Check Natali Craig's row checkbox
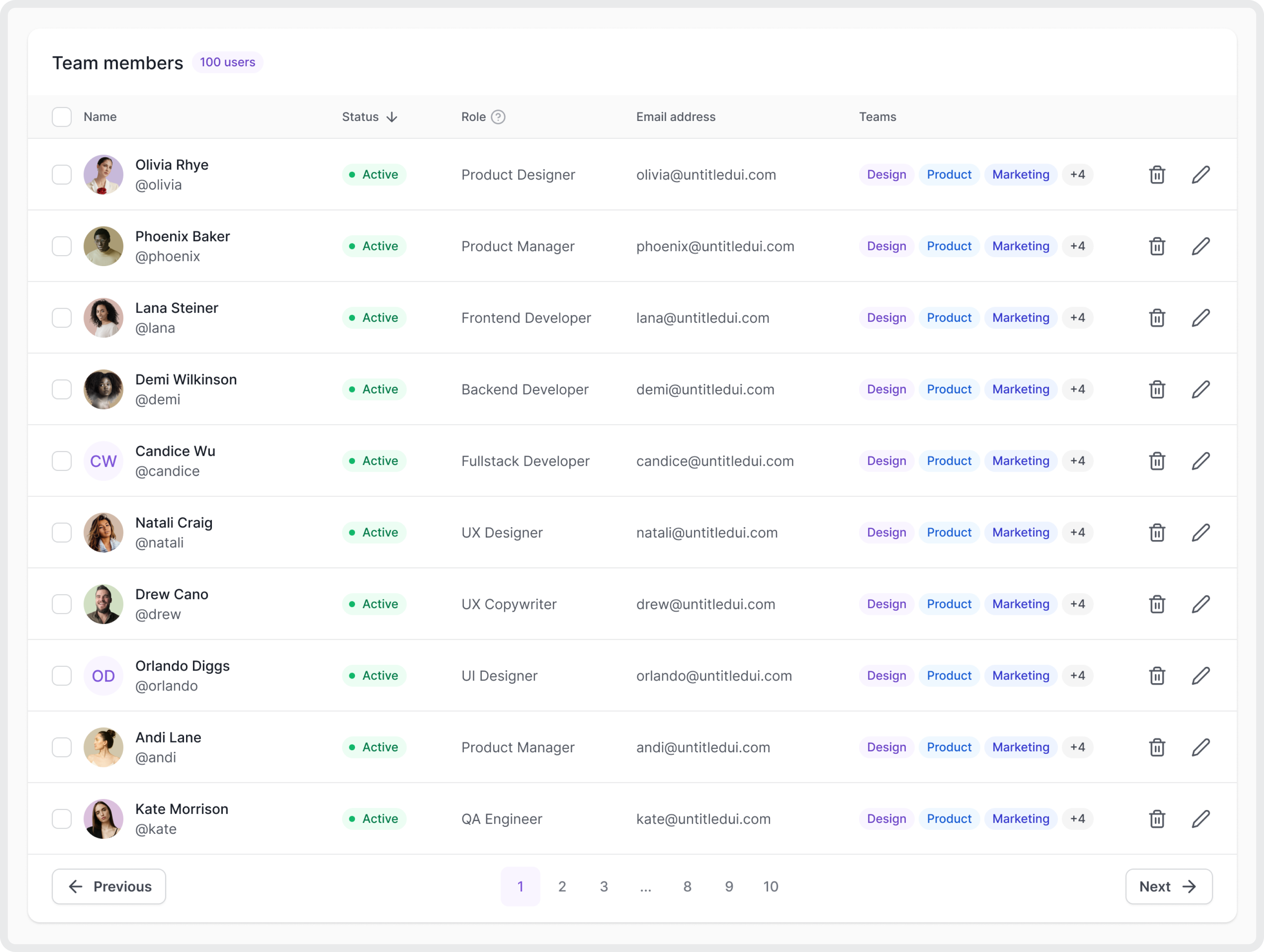This screenshot has width=1264, height=952. 62,532
